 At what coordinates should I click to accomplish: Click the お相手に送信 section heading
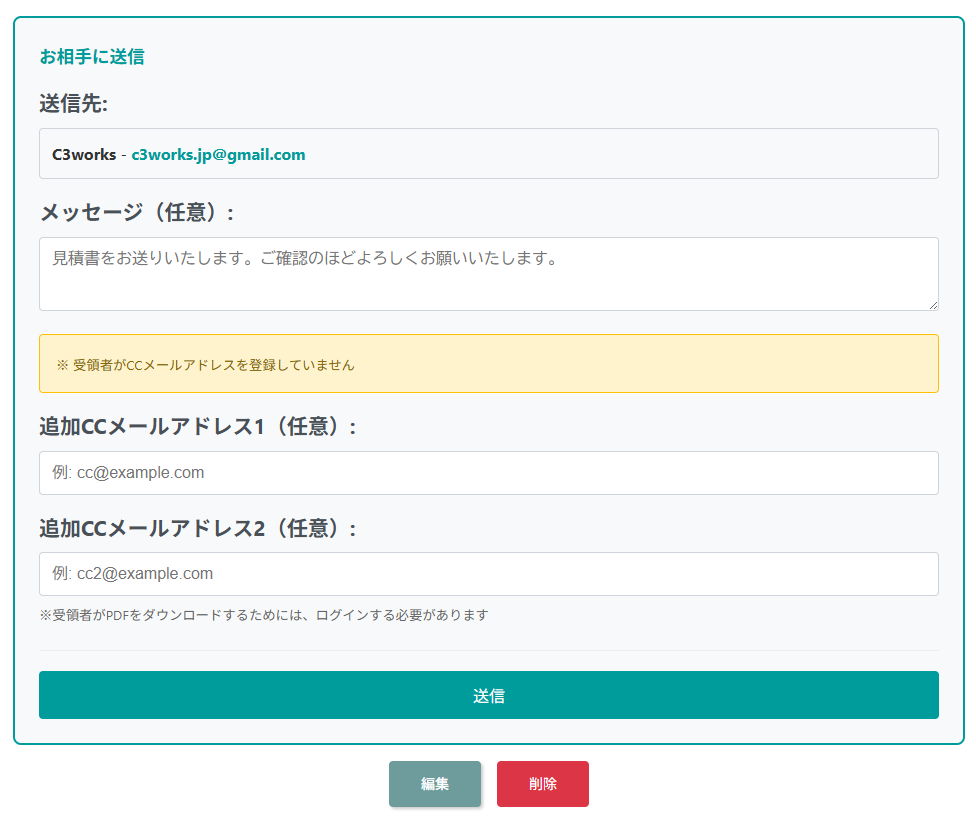(x=92, y=57)
